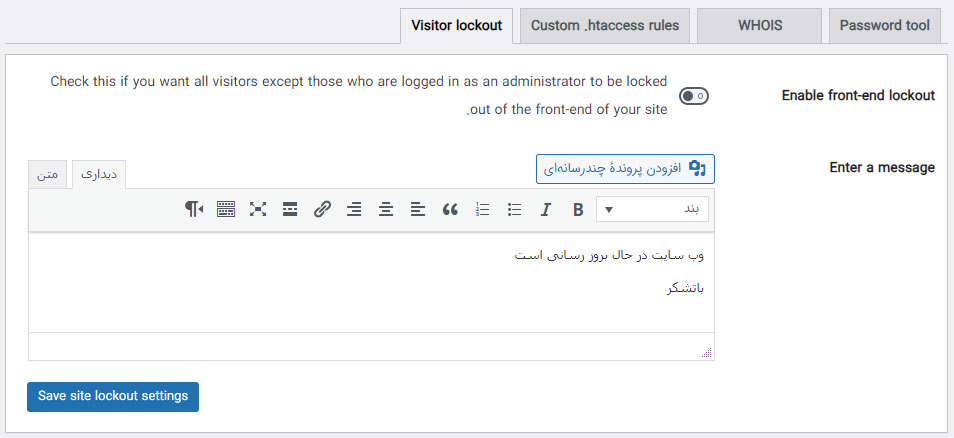Switch to the Custom .htaccess rules tab
Viewport: 954px width, 438px height.
coord(605,26)
